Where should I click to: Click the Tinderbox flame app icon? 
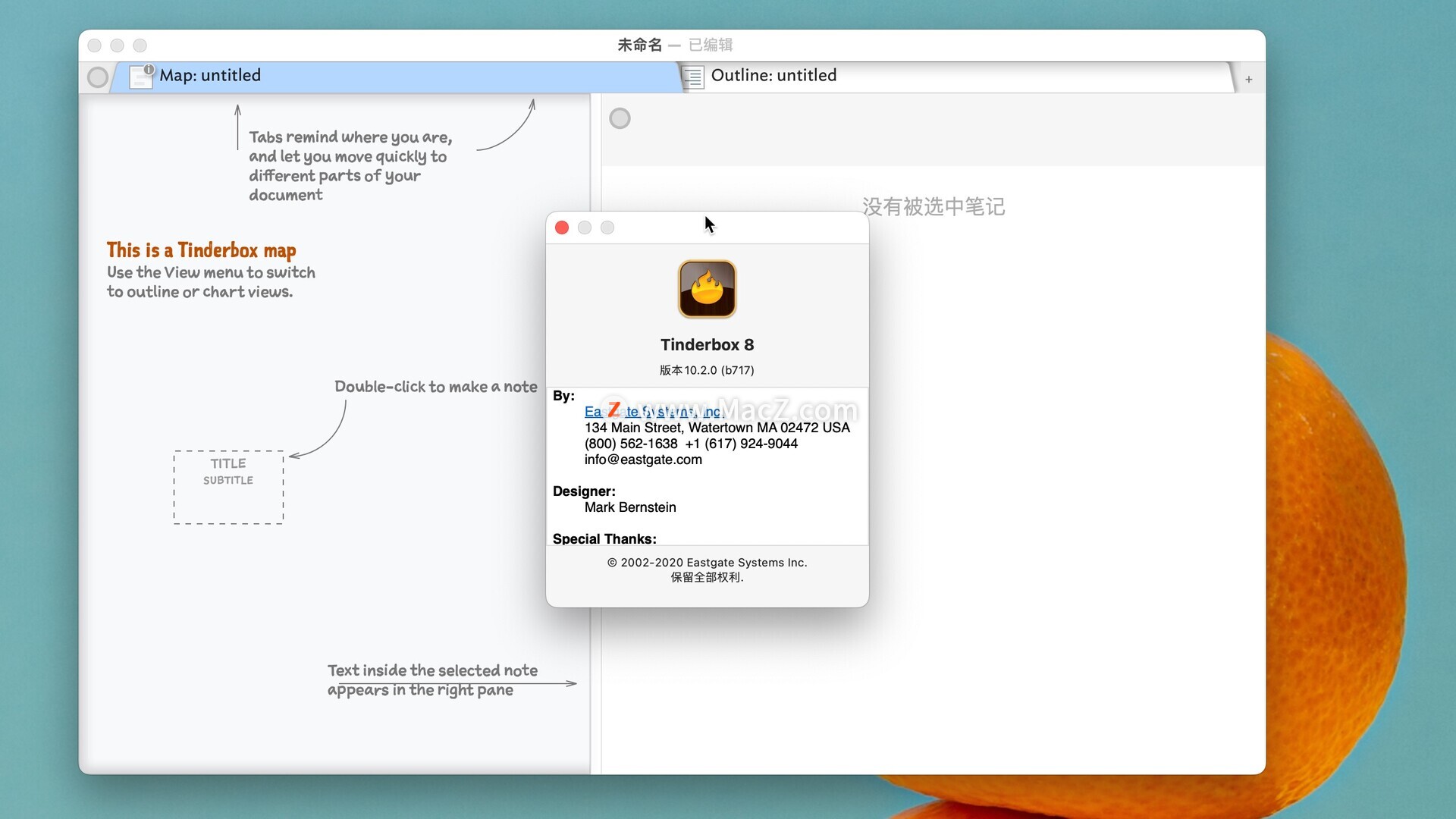(707, 289)
